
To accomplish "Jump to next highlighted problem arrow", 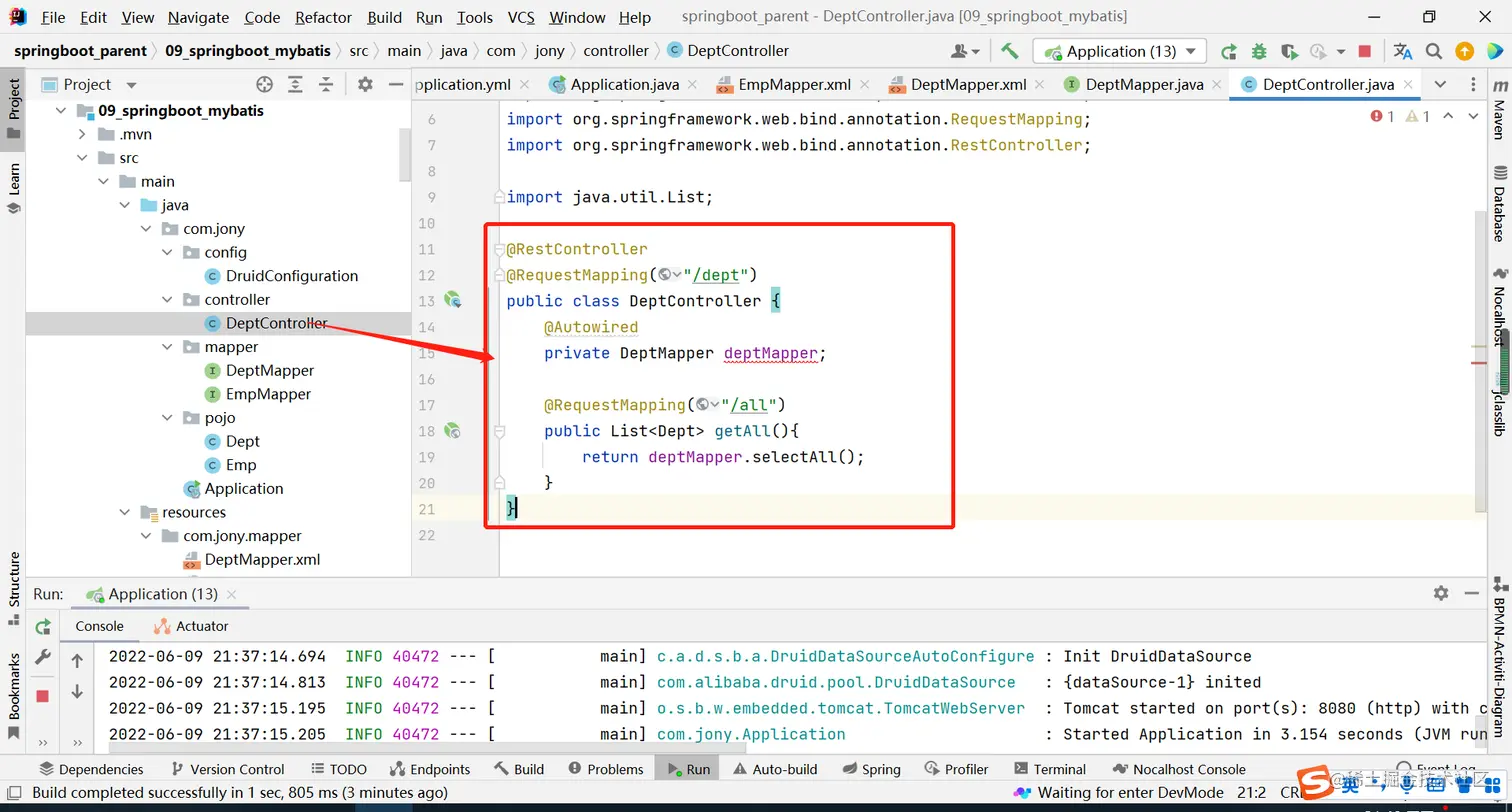I will (1473, 117).
